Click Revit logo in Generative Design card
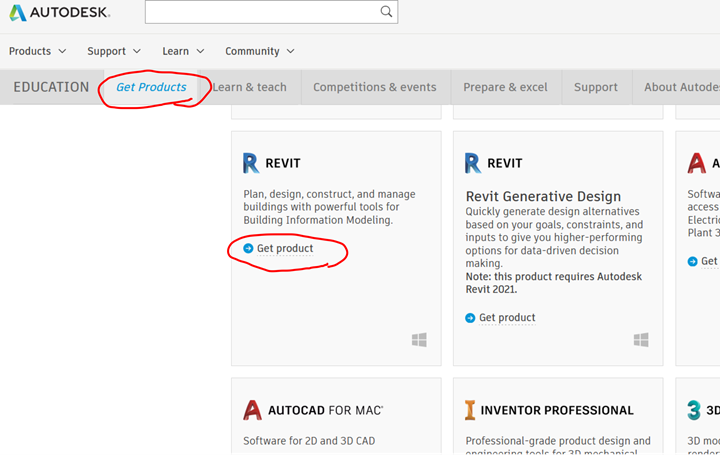720x456 pixels. [472, 163]
